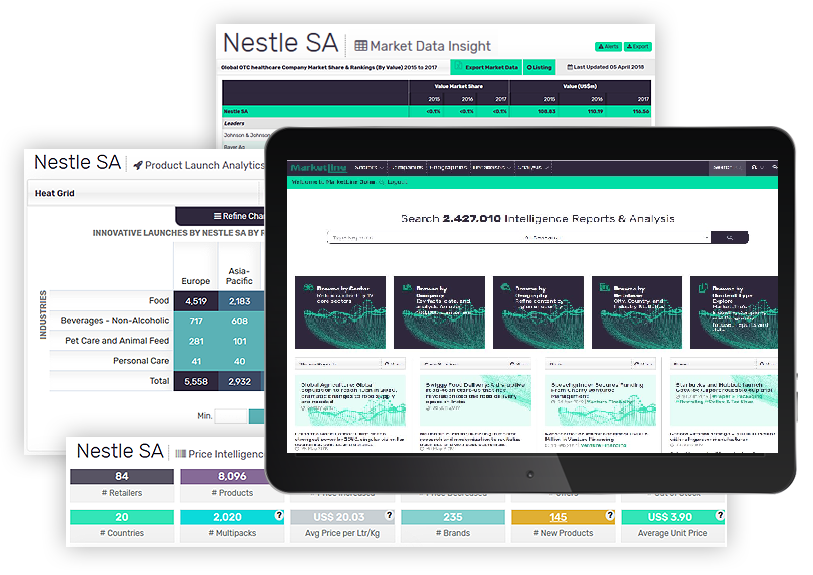Click the MarketLine logo on the tablet
This screenshot has width=813, height=575.
pyautogui.click(x=318, y=167)
